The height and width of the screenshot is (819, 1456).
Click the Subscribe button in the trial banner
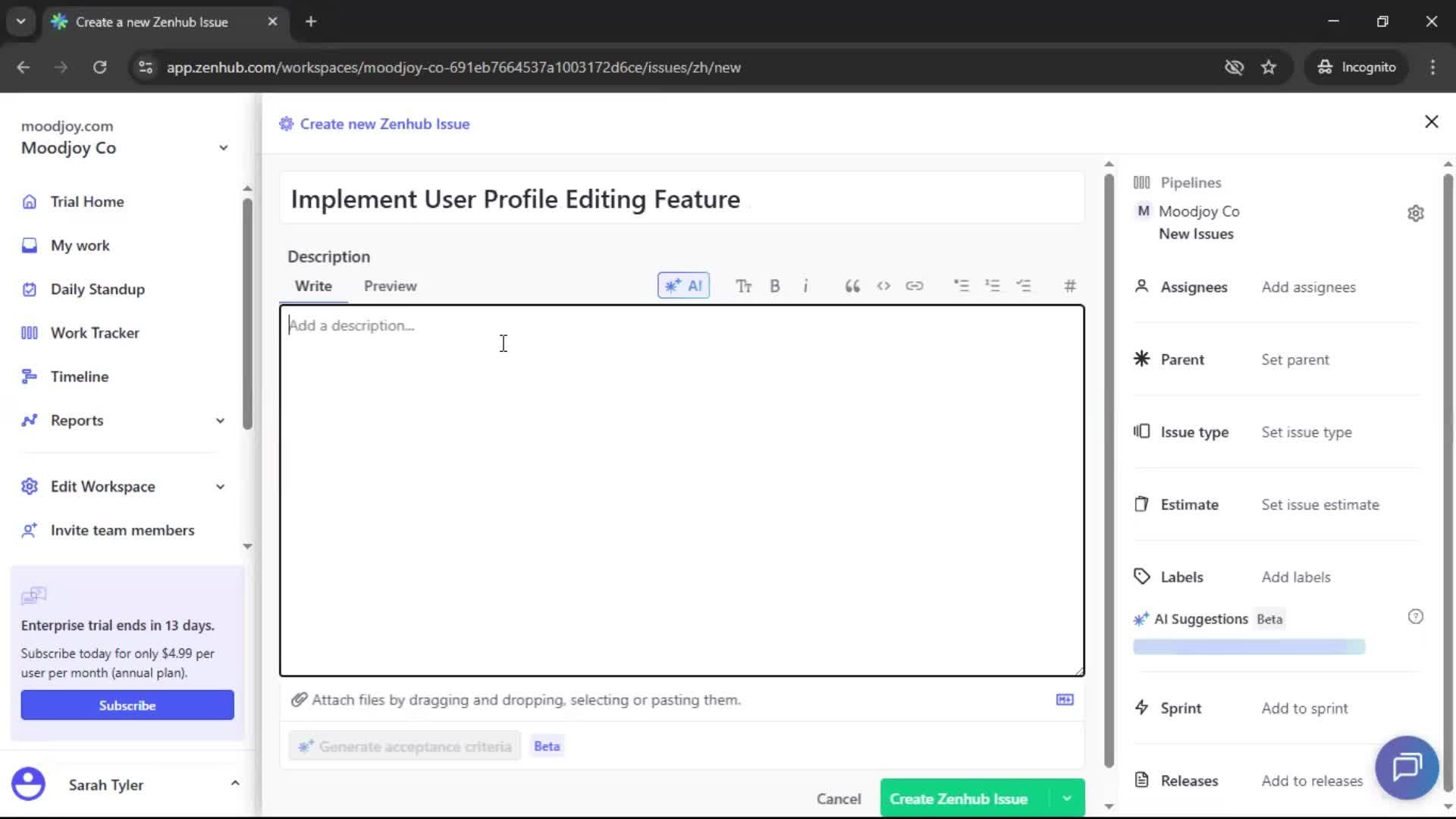point(127,704)
